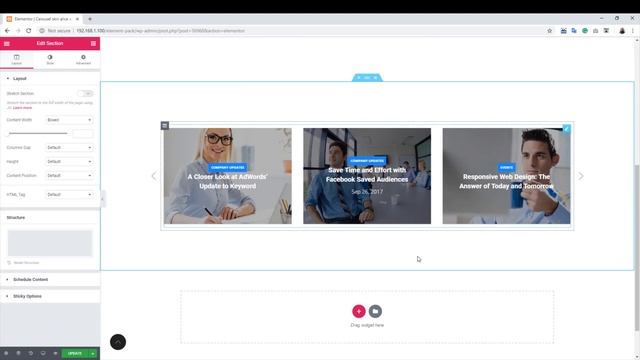Viewport: 640px width, 360px height.
Task: Click the column handle icon
Action: (x=164, y=126)
